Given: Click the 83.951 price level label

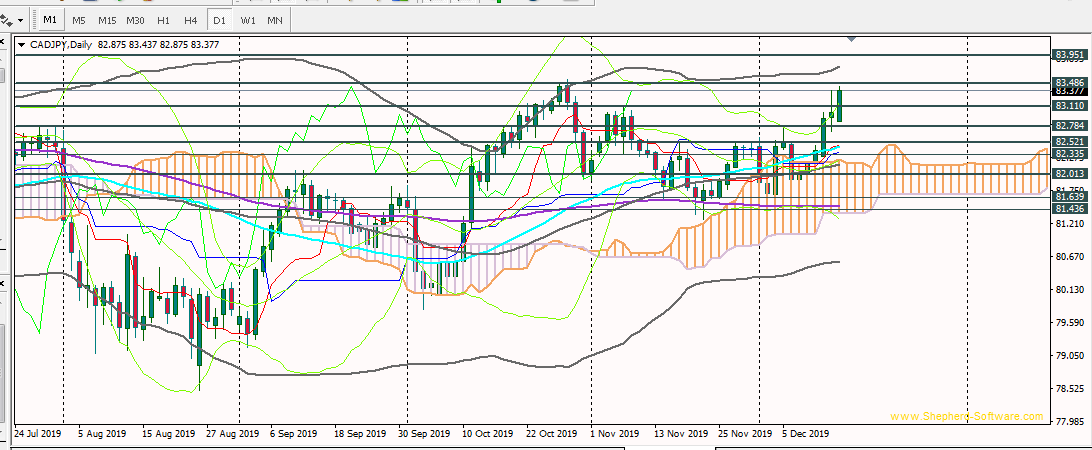Looking at the screenshot, I should [x=1069, y=55].
